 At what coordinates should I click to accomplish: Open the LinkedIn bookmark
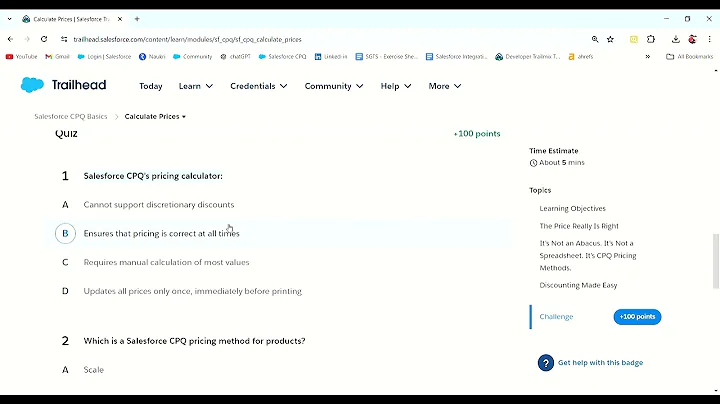(x=331, y=56)
